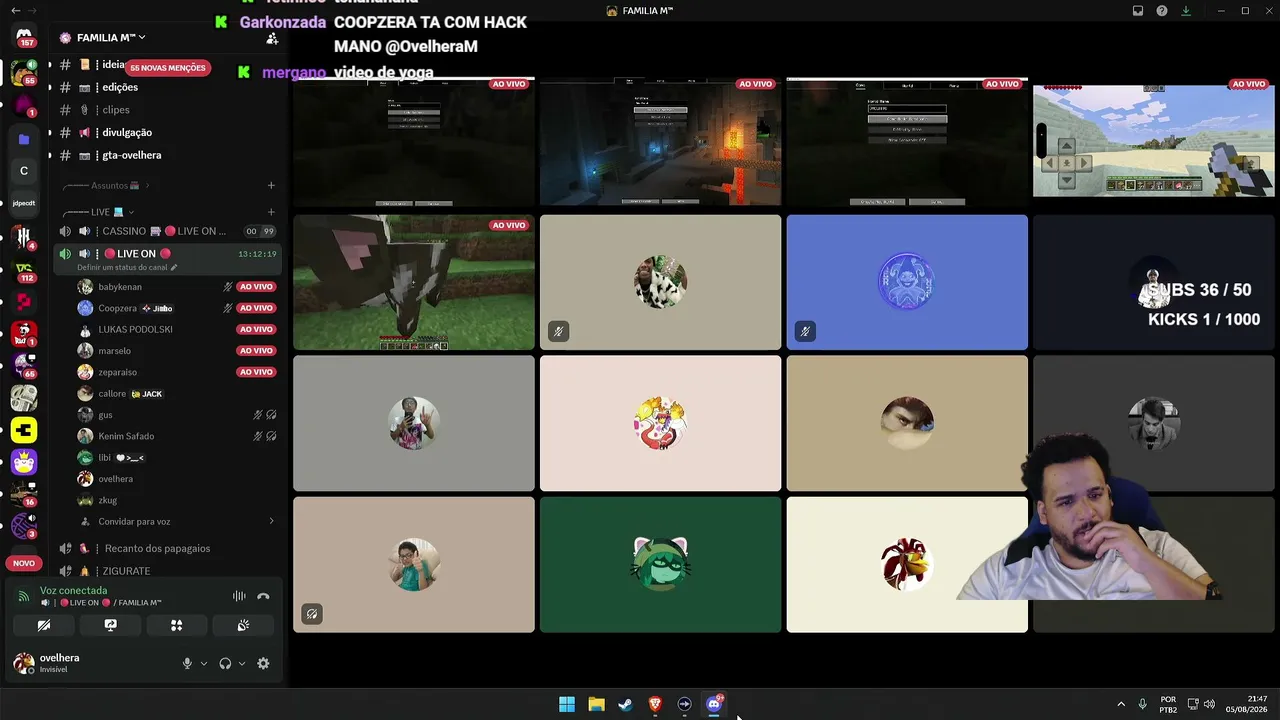Viewport: 1280px width, 720px height.
Task: Open the Discord inbox icon
Action: click(x=1138, y=11)
